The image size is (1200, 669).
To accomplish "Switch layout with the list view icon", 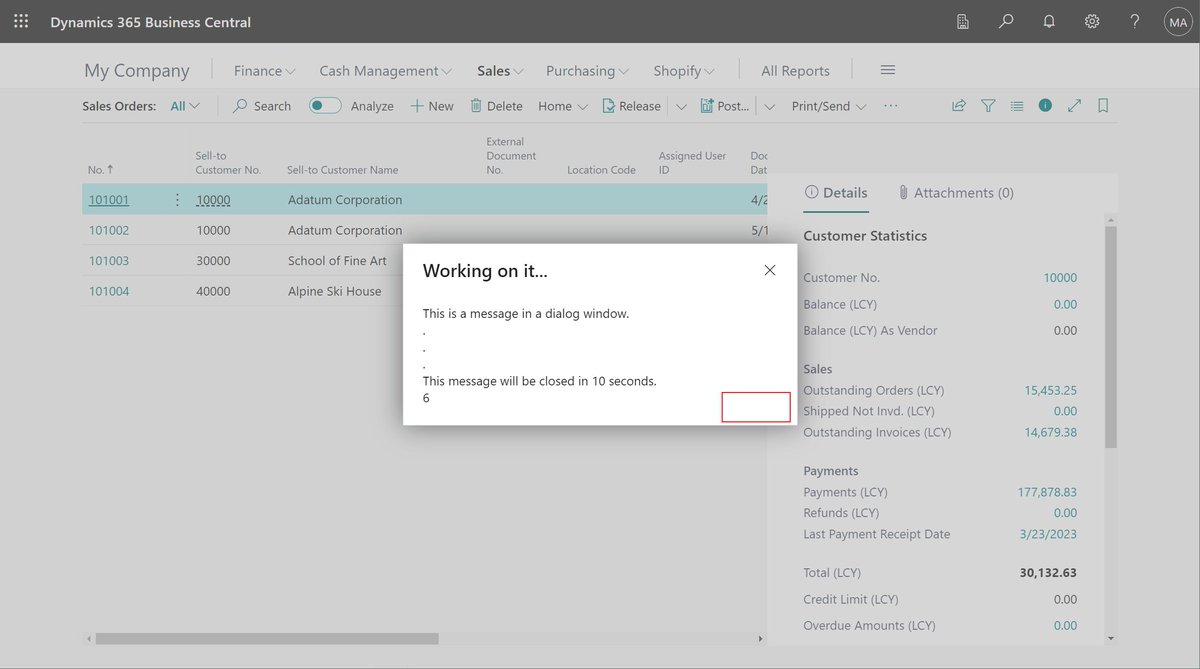I will [x=1017, y=105].
